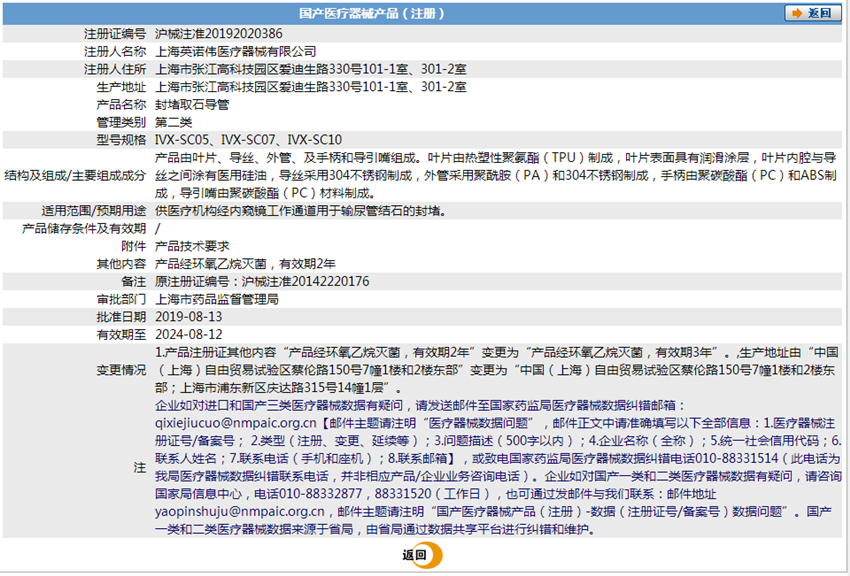
Task: Select product name 封堵取石导管
Action: pos(192,105)
